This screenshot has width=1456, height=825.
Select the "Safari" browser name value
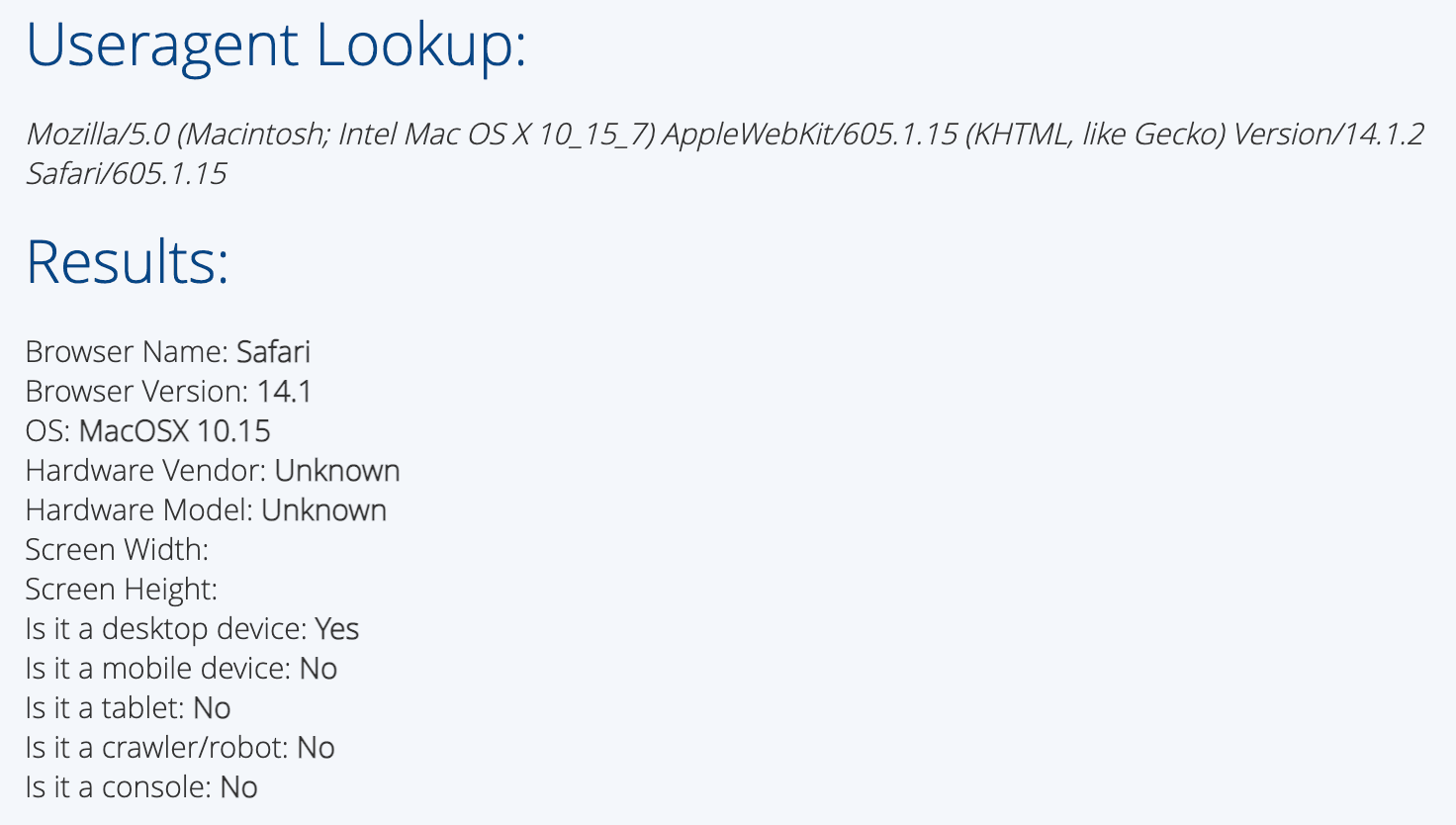(x=273, y=352)
